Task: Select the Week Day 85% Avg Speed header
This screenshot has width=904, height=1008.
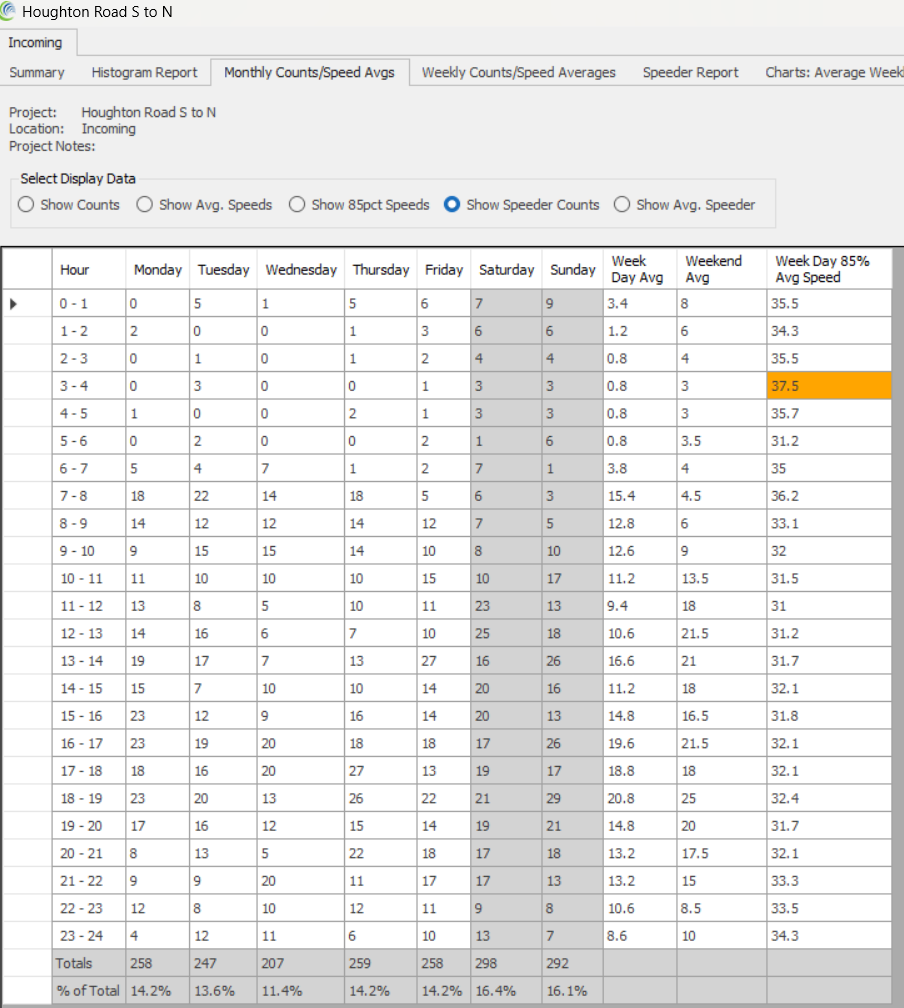Action: click(x=828, y=269)
